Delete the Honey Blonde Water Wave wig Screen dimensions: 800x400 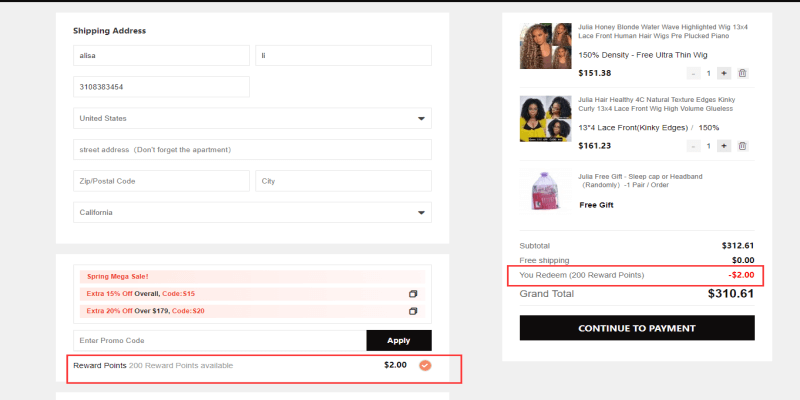coord(742,73)
